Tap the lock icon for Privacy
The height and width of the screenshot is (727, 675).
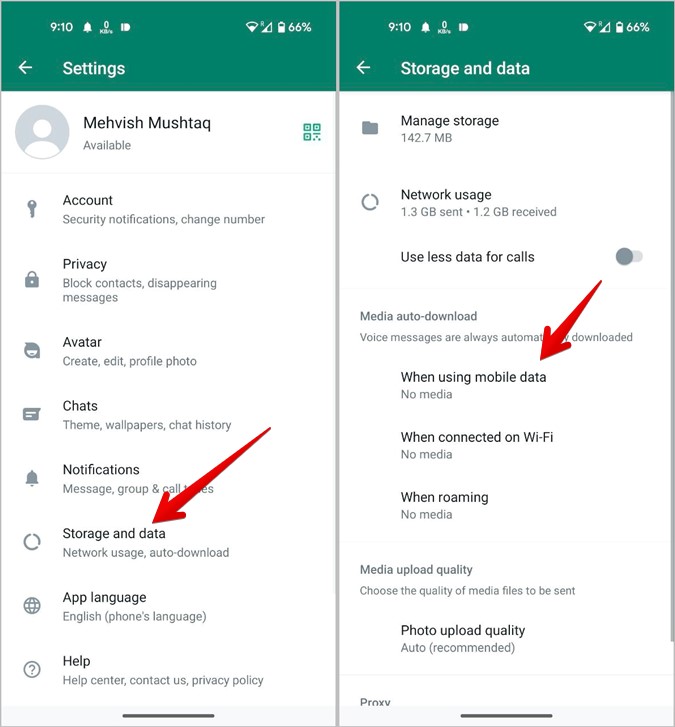point(32,280)
